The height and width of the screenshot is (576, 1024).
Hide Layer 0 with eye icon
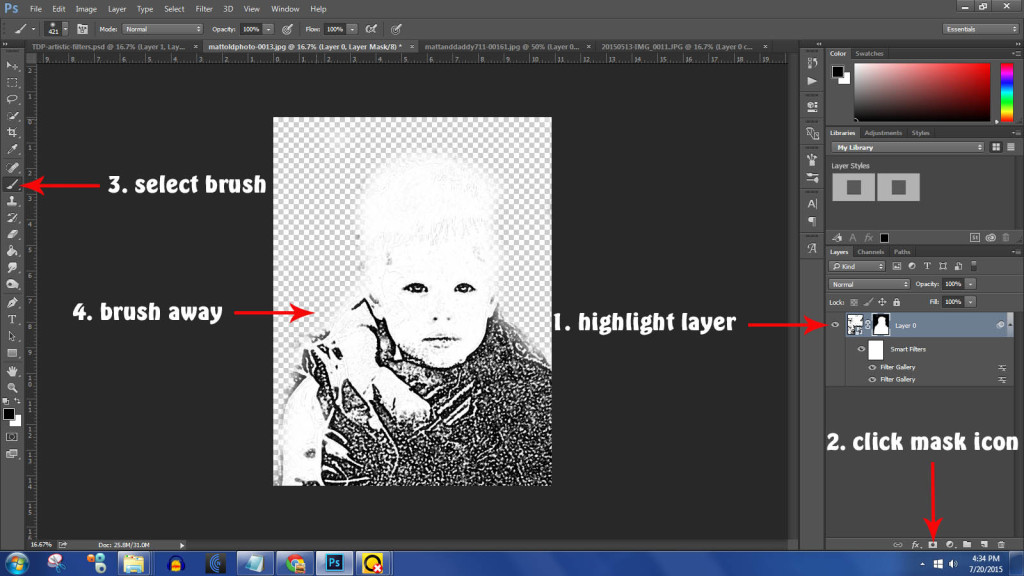835,325
